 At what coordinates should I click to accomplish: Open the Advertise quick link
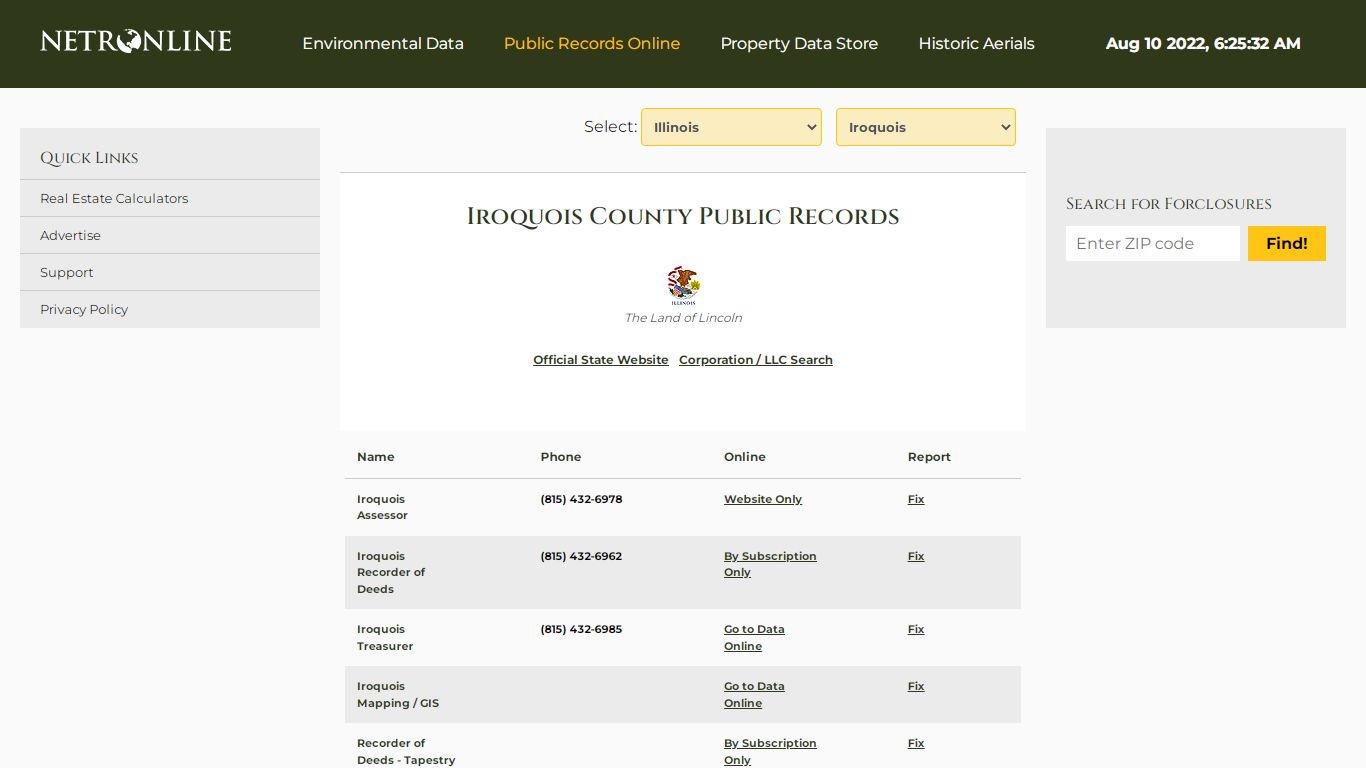(70, 235)
